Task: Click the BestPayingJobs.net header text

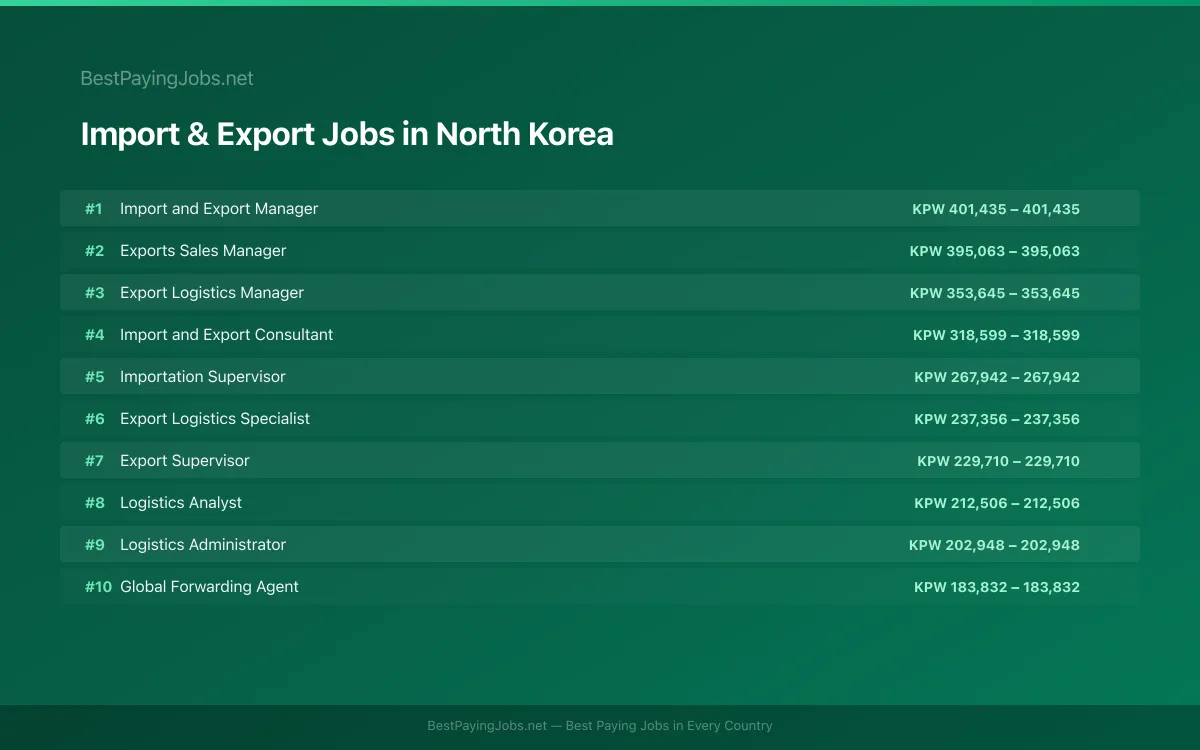Action: [x=167, y=79]
